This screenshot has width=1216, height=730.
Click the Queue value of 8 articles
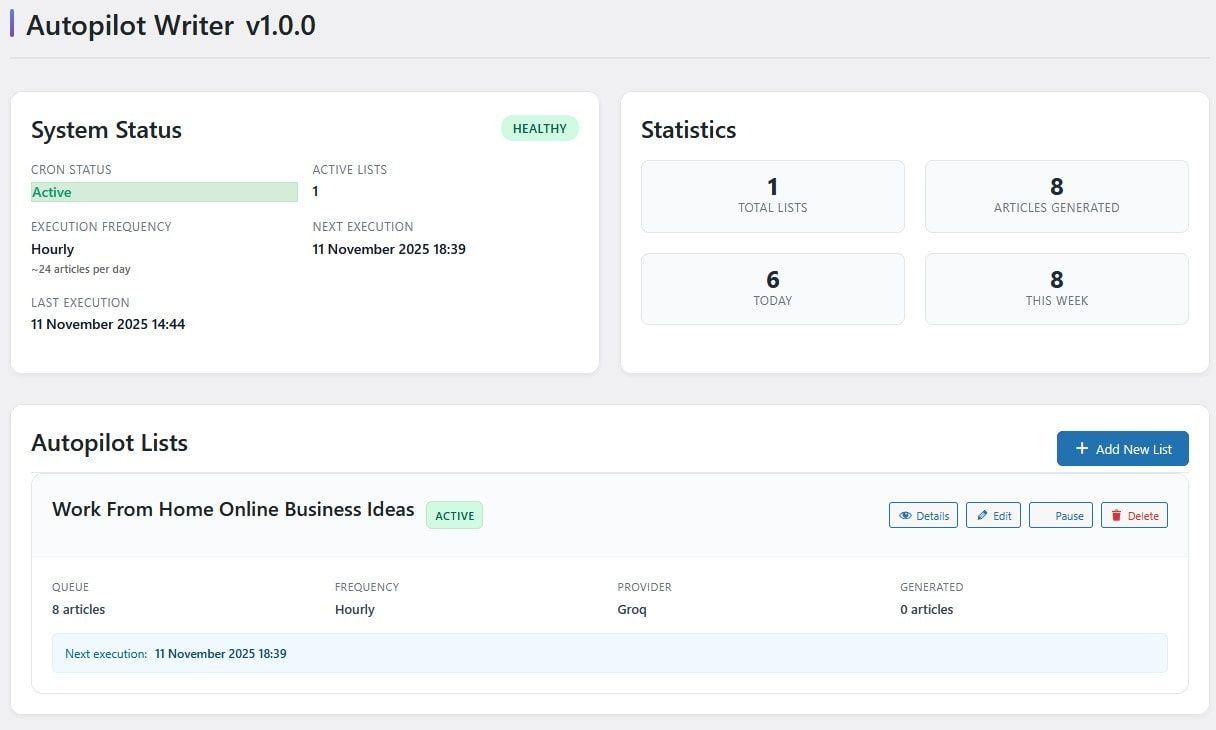pyautogui.click(x=78, y=609)
